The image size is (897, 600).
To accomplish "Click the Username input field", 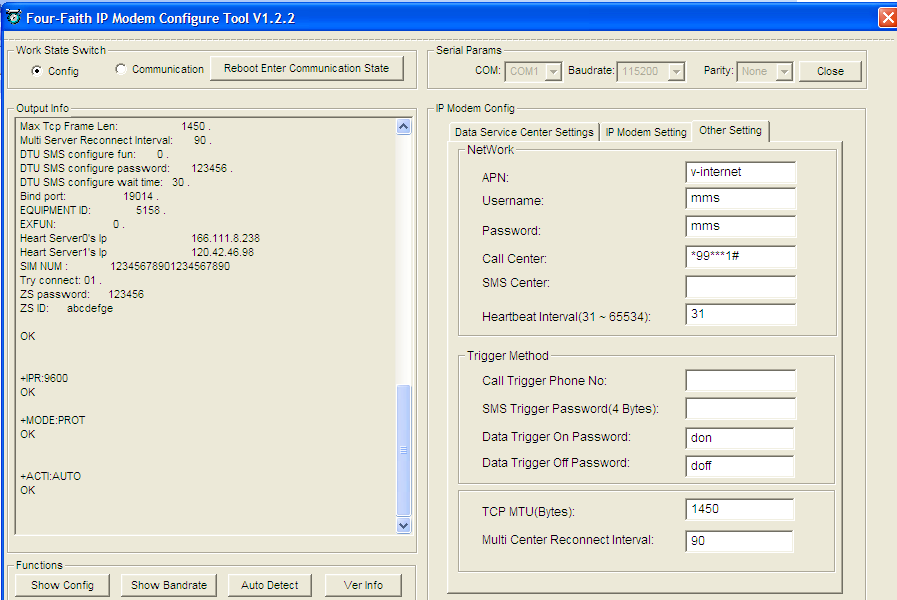I will [740, 198].
